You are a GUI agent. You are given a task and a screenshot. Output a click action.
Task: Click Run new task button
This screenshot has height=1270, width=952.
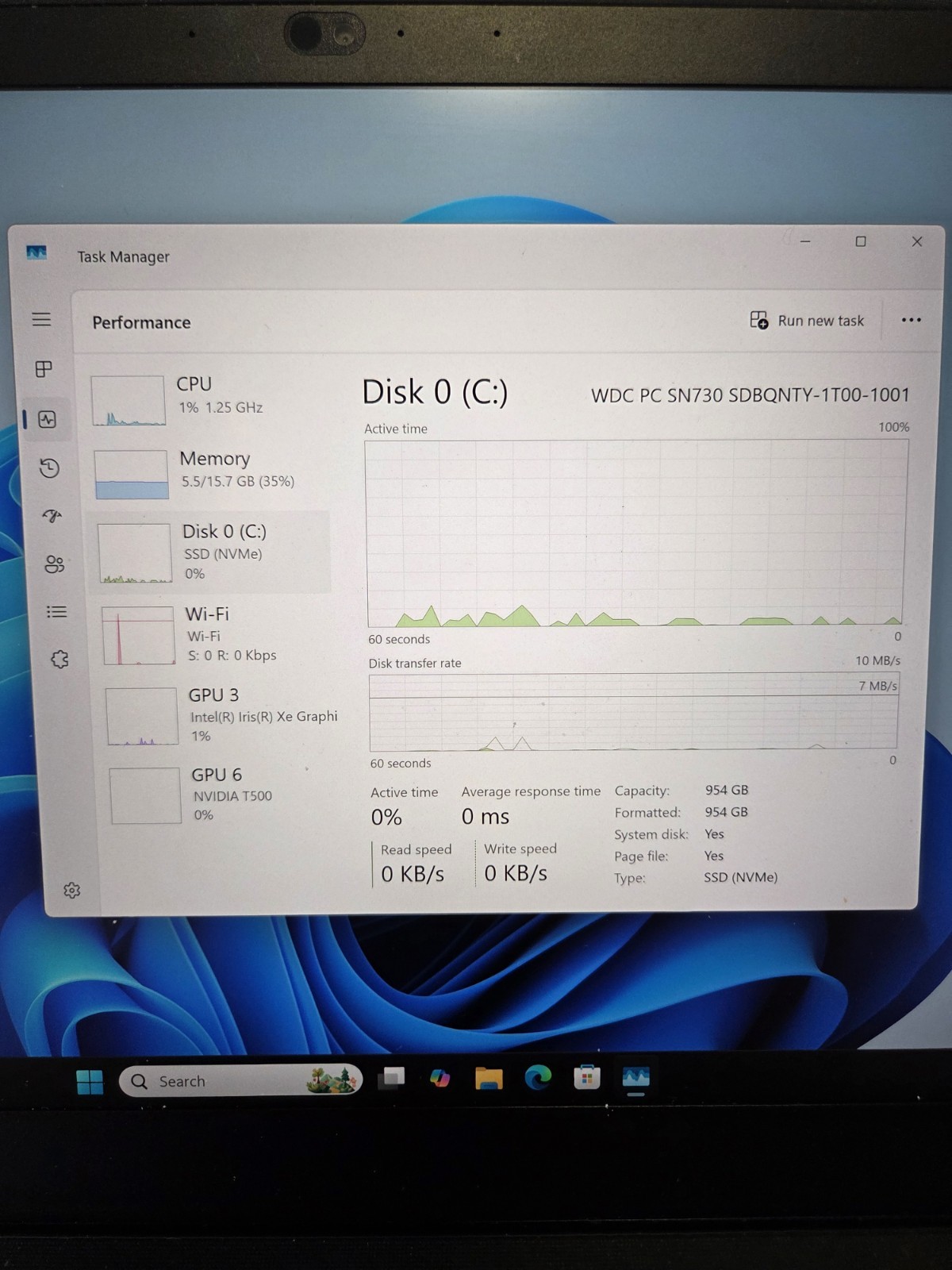click(x=807, y=321)
